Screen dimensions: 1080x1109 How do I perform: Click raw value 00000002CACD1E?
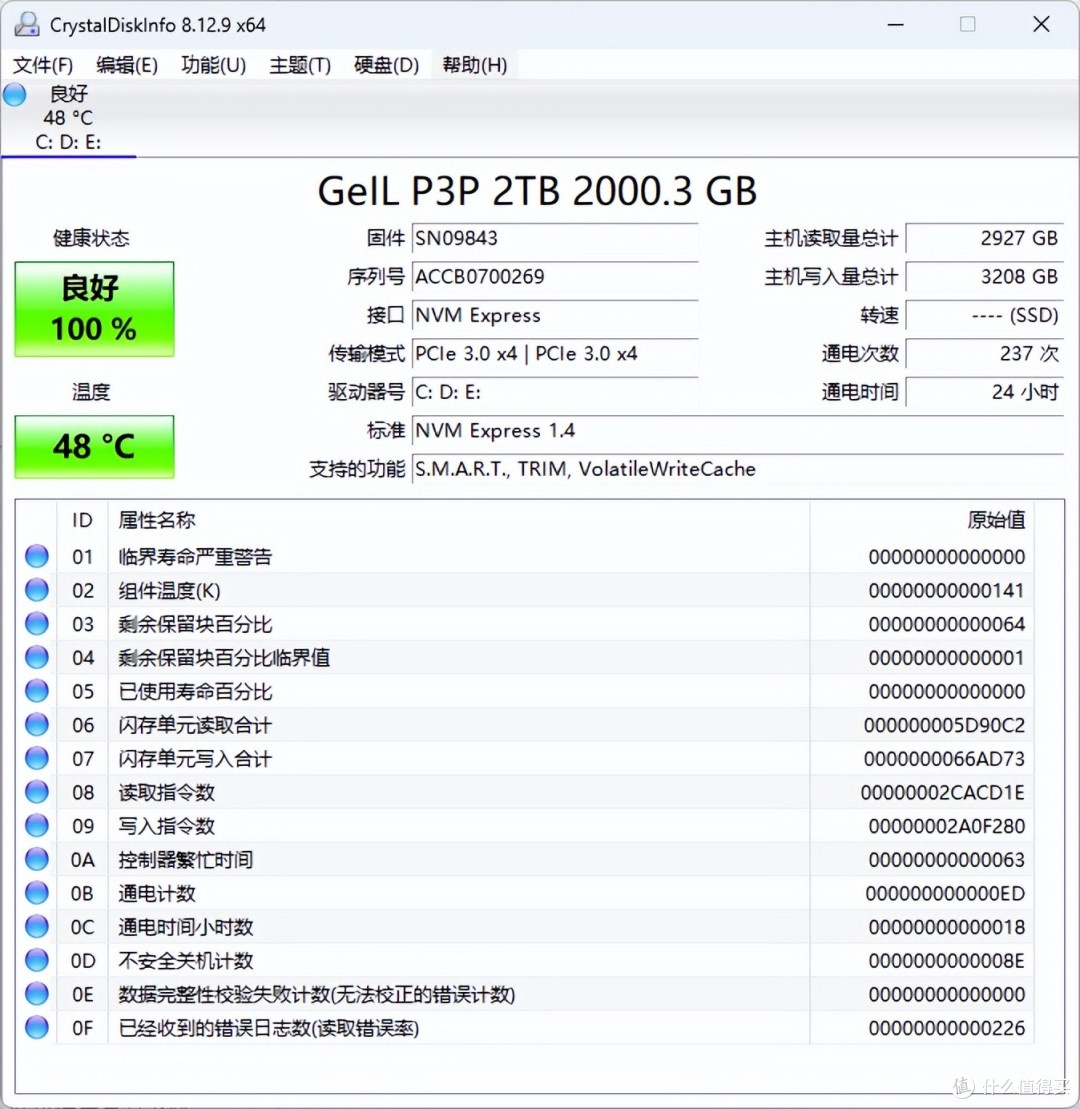pos(943,792)
